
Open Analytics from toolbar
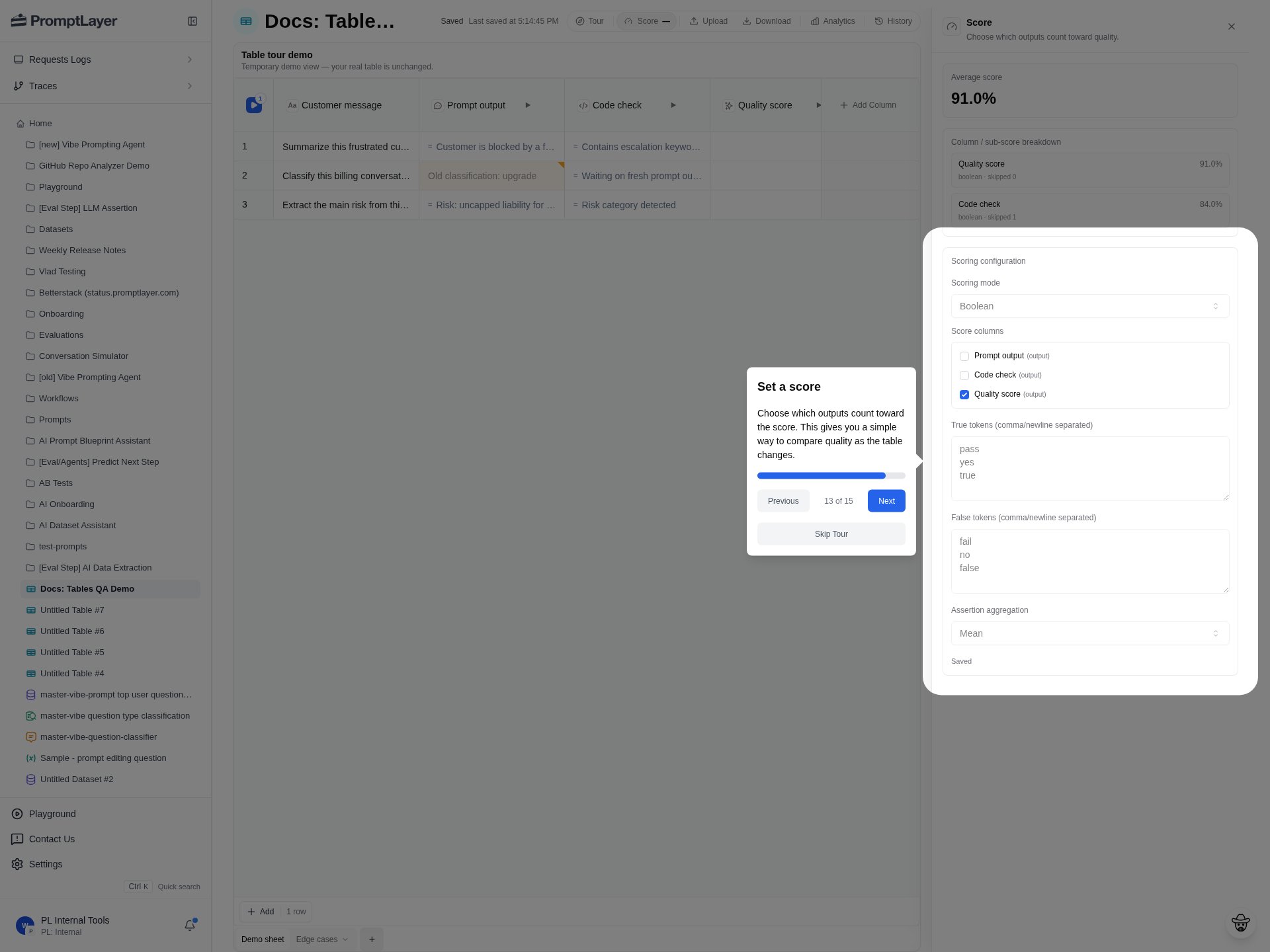tap(833, 21)
